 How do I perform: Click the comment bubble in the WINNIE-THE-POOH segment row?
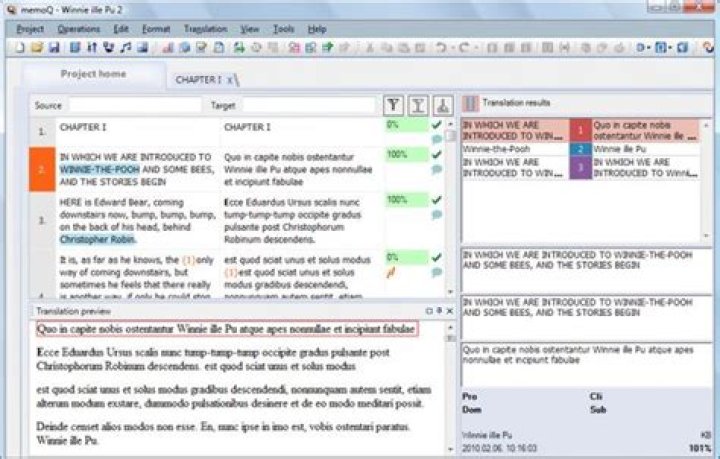coord(437,169)
